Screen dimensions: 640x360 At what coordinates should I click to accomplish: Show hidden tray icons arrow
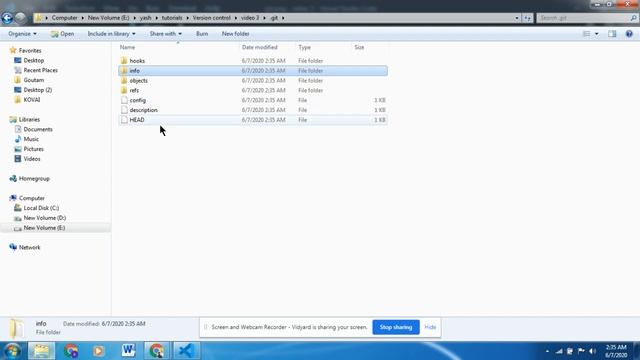pyautogui.click(x=547, y=351)
